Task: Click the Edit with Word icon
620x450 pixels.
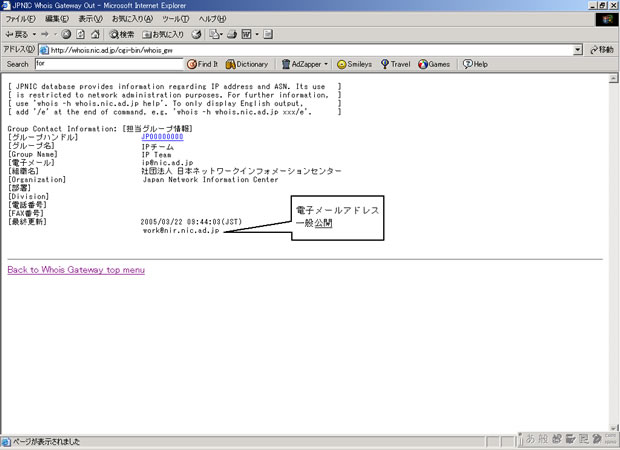Action: [246, 34]
